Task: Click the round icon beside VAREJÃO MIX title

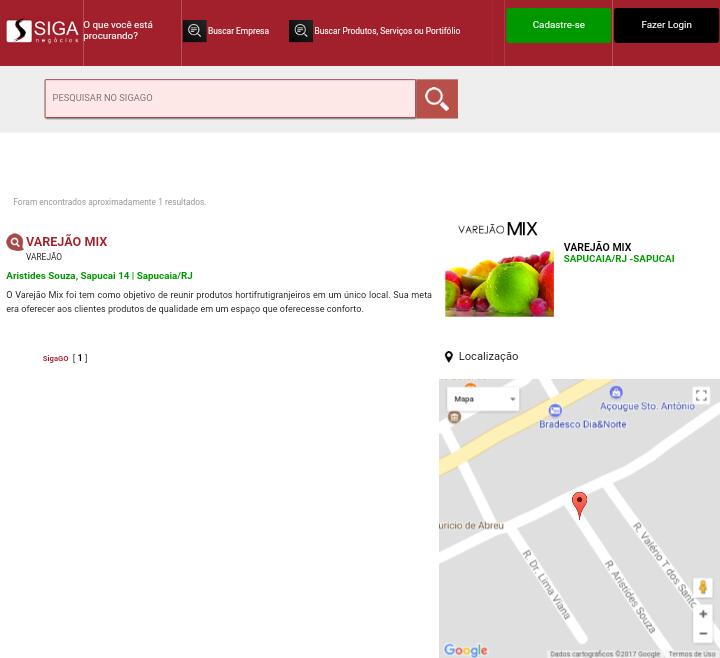Action: 15,242
